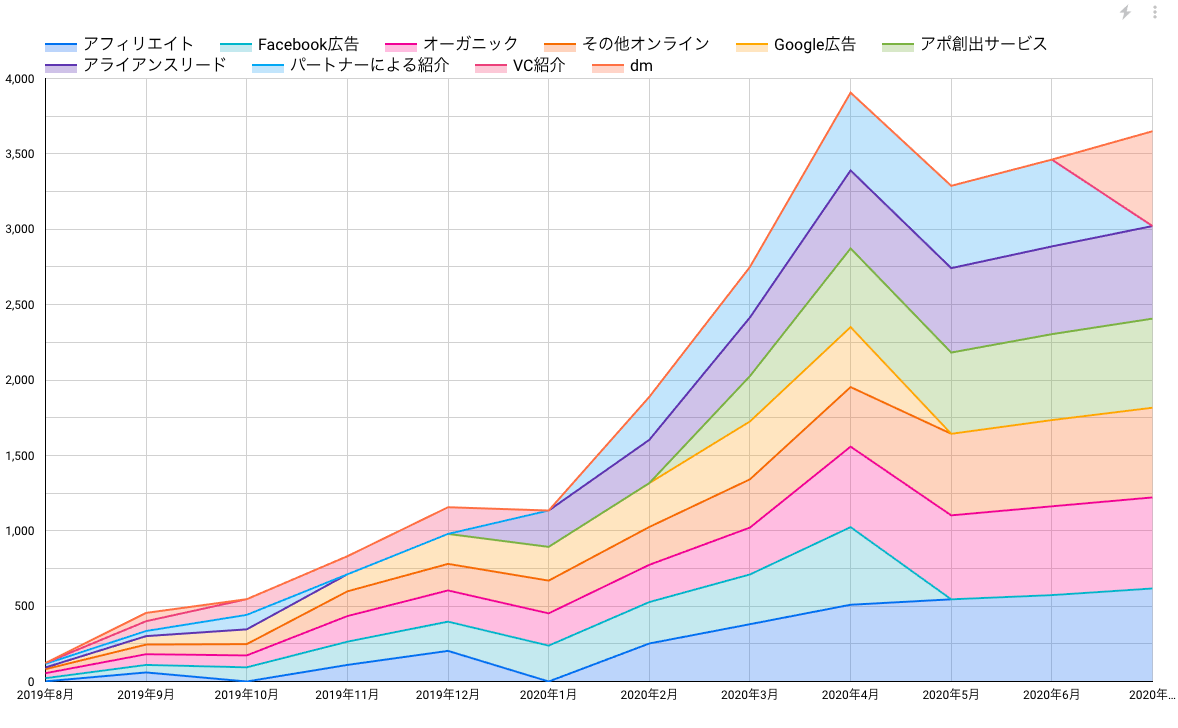Click the 2,000 y-axis value
The width and height of the screenshot is (1178, 728).
click(20, 380)
